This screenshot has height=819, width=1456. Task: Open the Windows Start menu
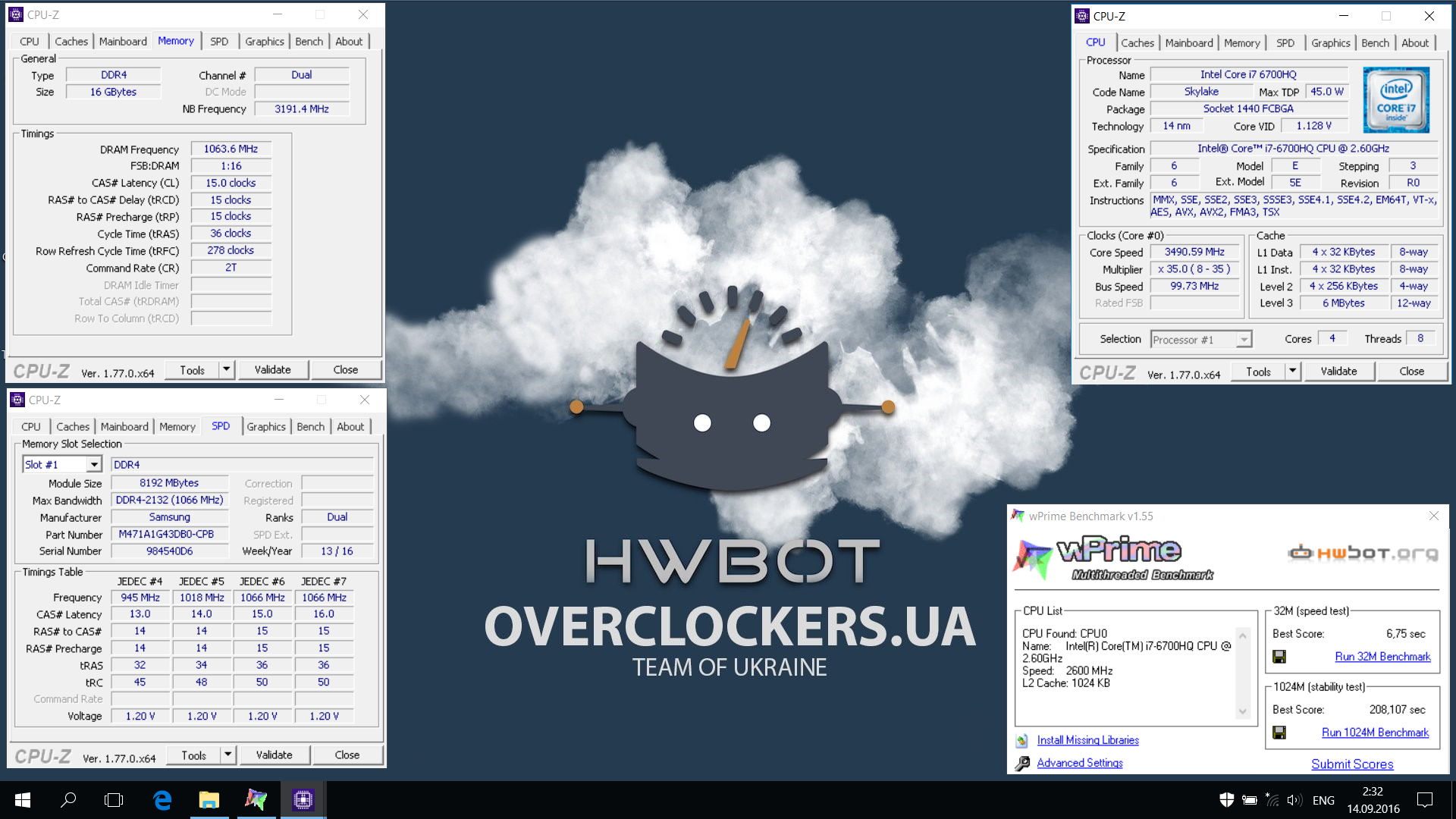(x=23, y=799)
